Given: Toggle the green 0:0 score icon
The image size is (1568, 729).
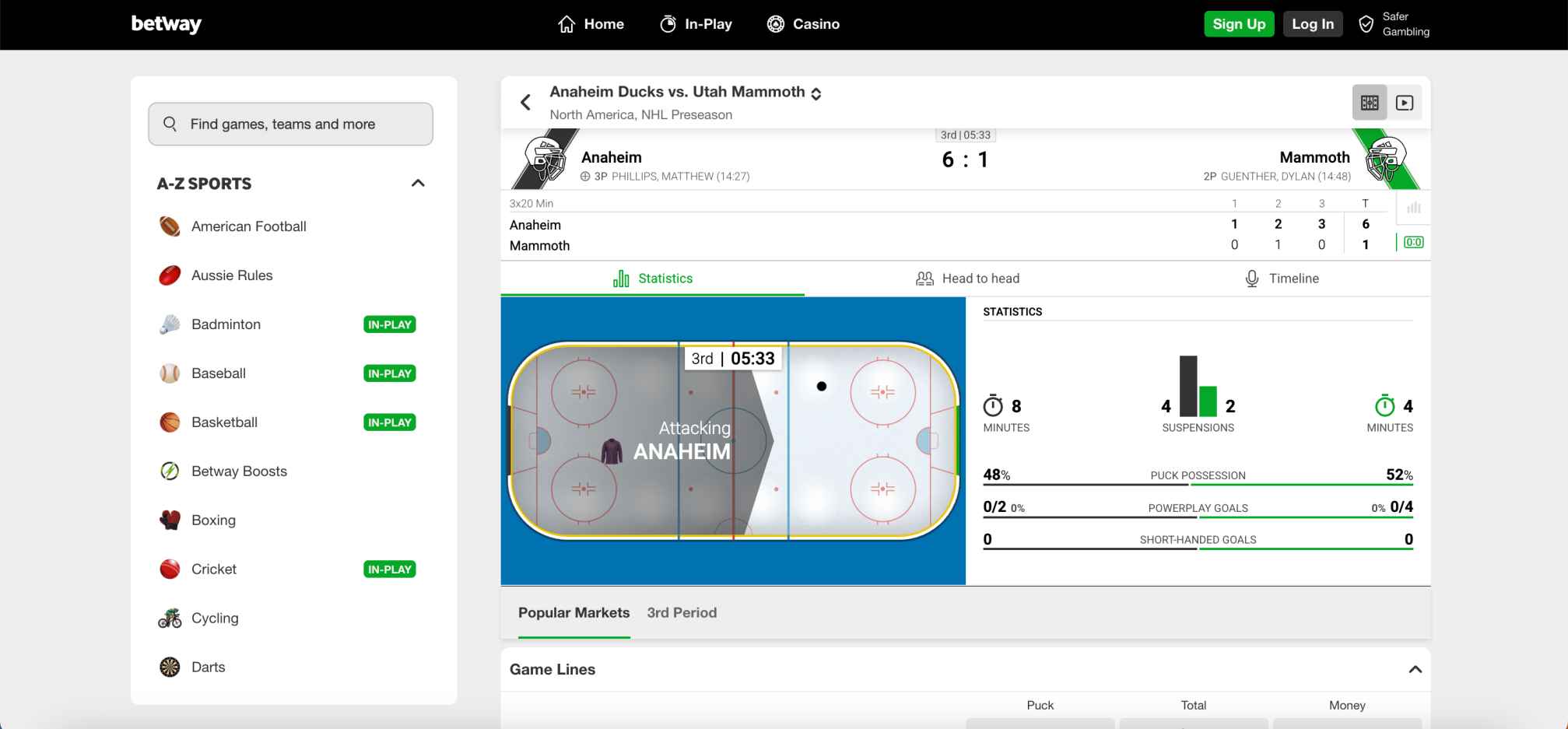Looking at the screenshot, I should (x=1413, y=243).
